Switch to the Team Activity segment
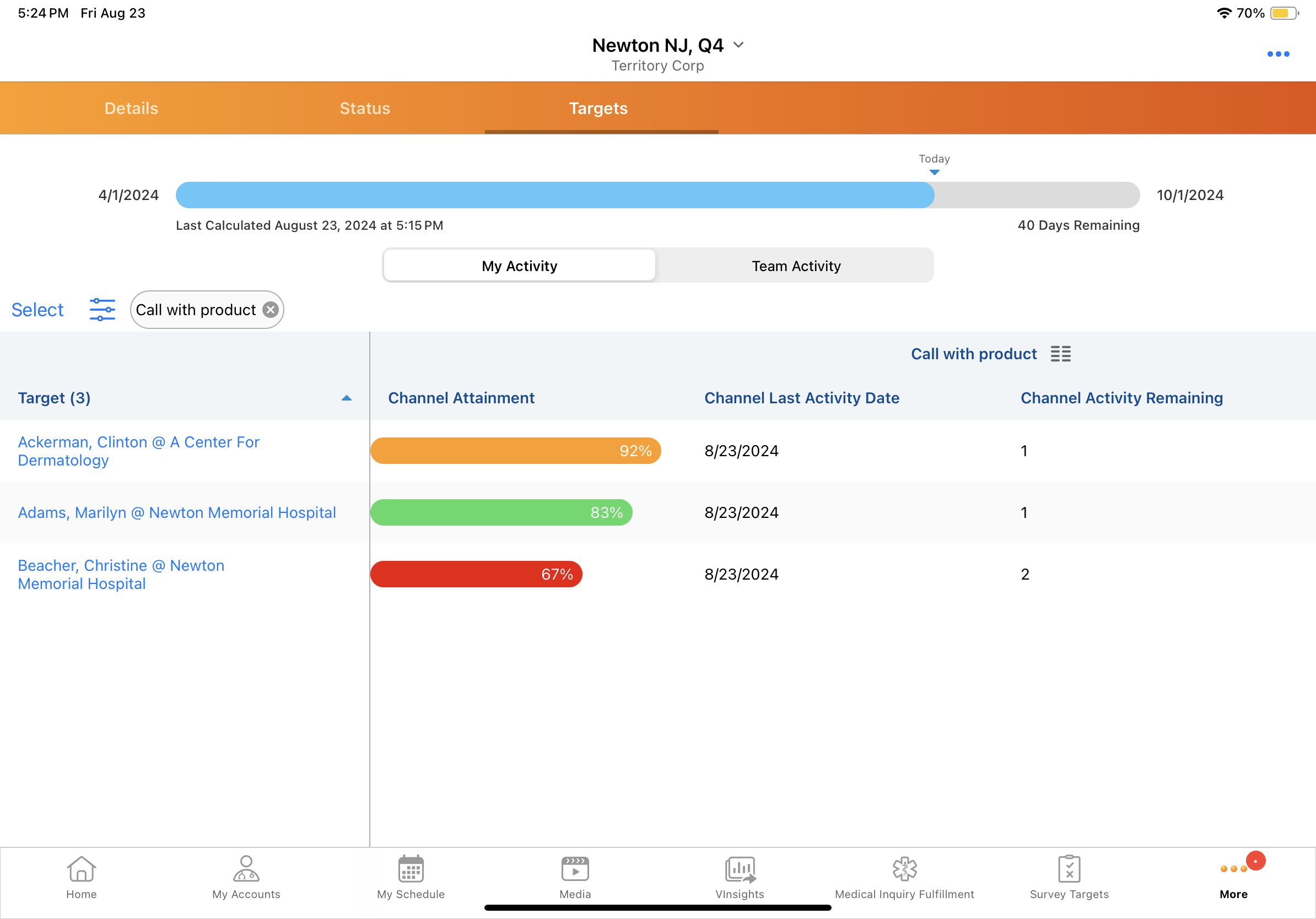Viewport: 1316px width, 919px height. click(x=796, y=266)
